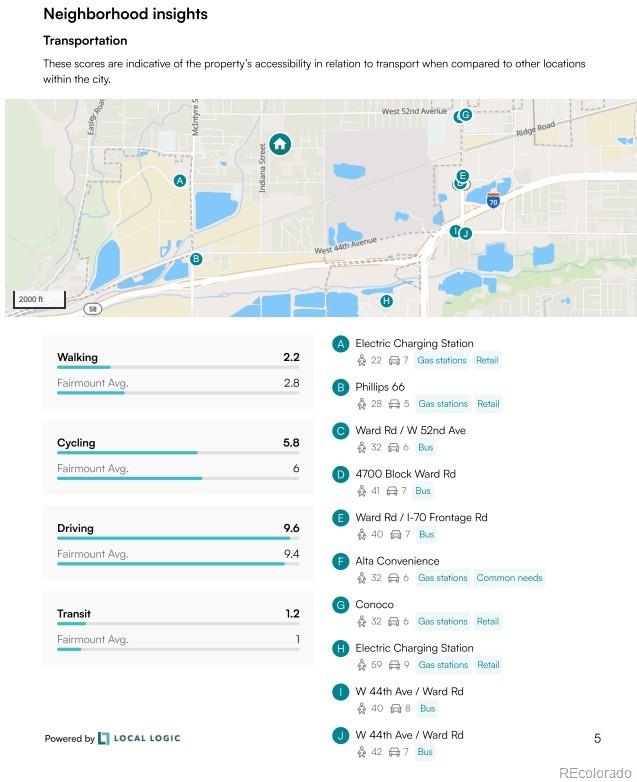
Task: Click list badge H for Electric Charging Station
Action: tap(341, 648)
